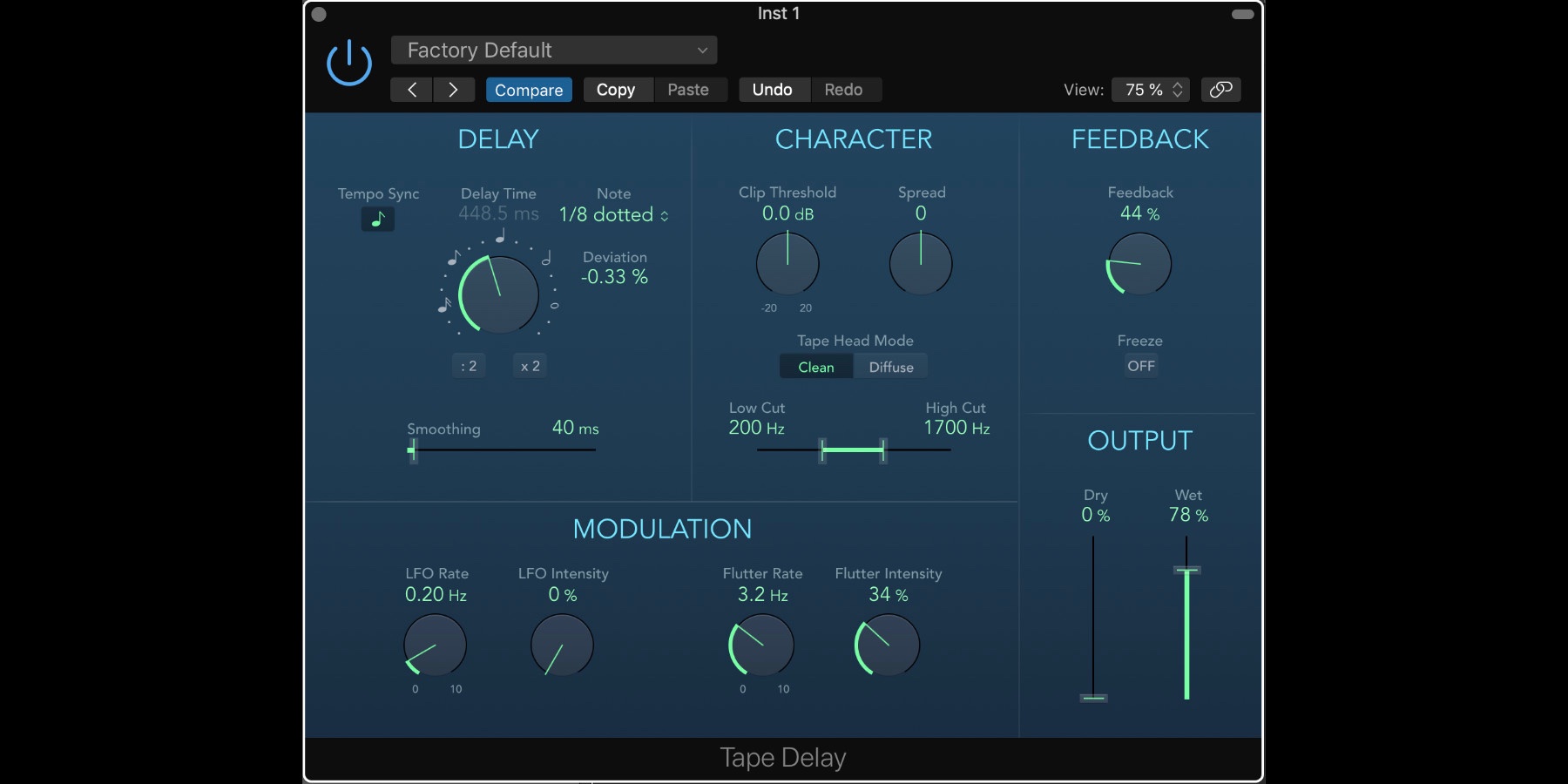Image resolution: width=1568 pixels, height=784 pixels.
Task: Click the Undo button
Action: tap(773, 90)
